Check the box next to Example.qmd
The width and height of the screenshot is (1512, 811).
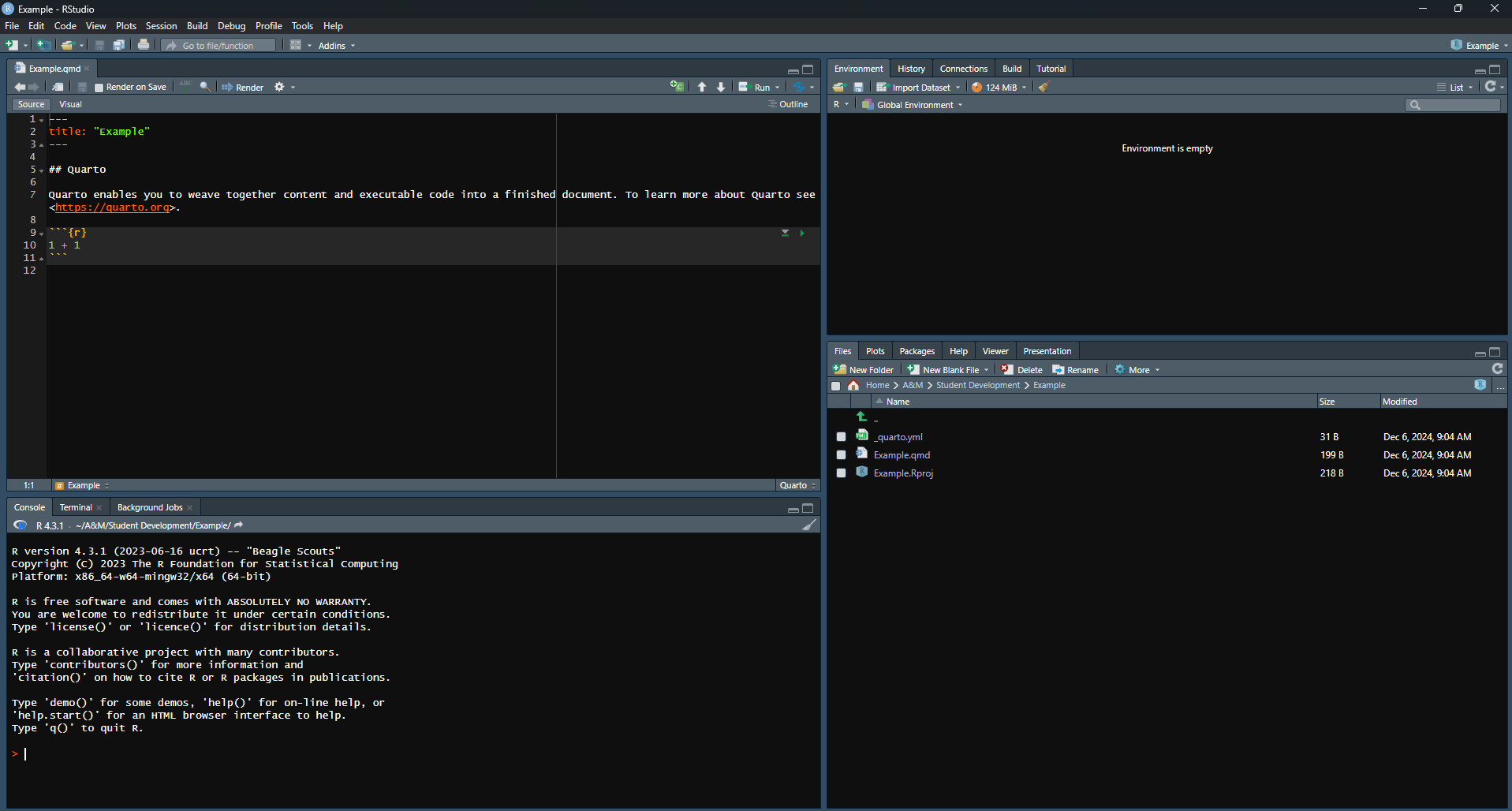pos(841,454)
